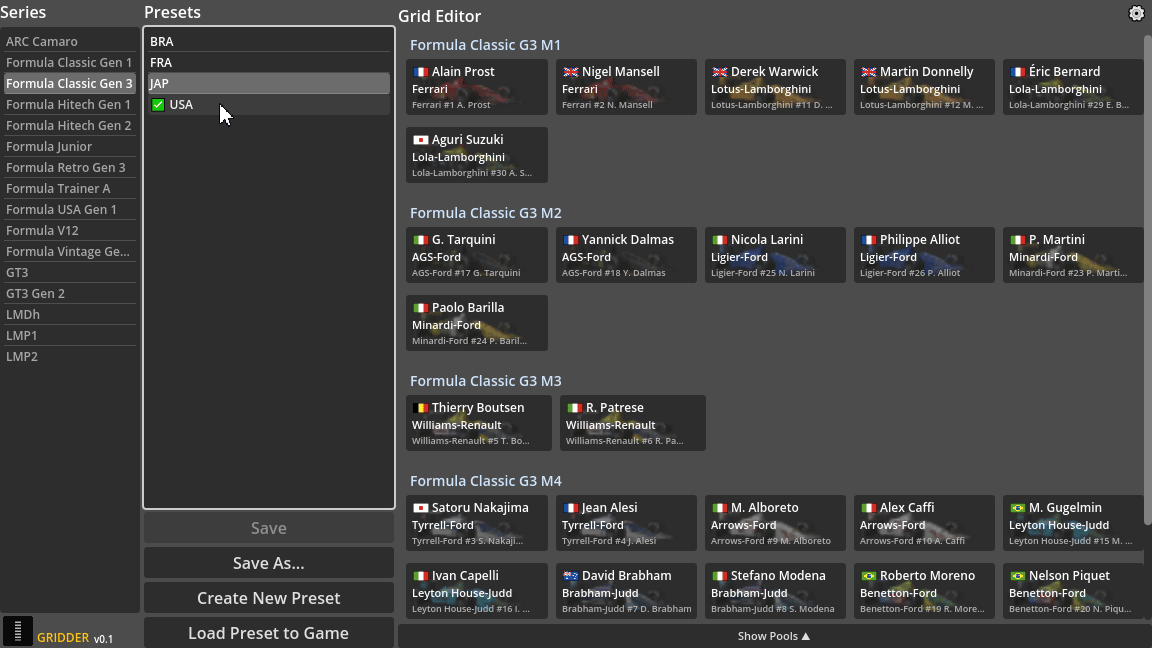Select Paolo Barilla Minardi-Ford card

tap(477, 323)
